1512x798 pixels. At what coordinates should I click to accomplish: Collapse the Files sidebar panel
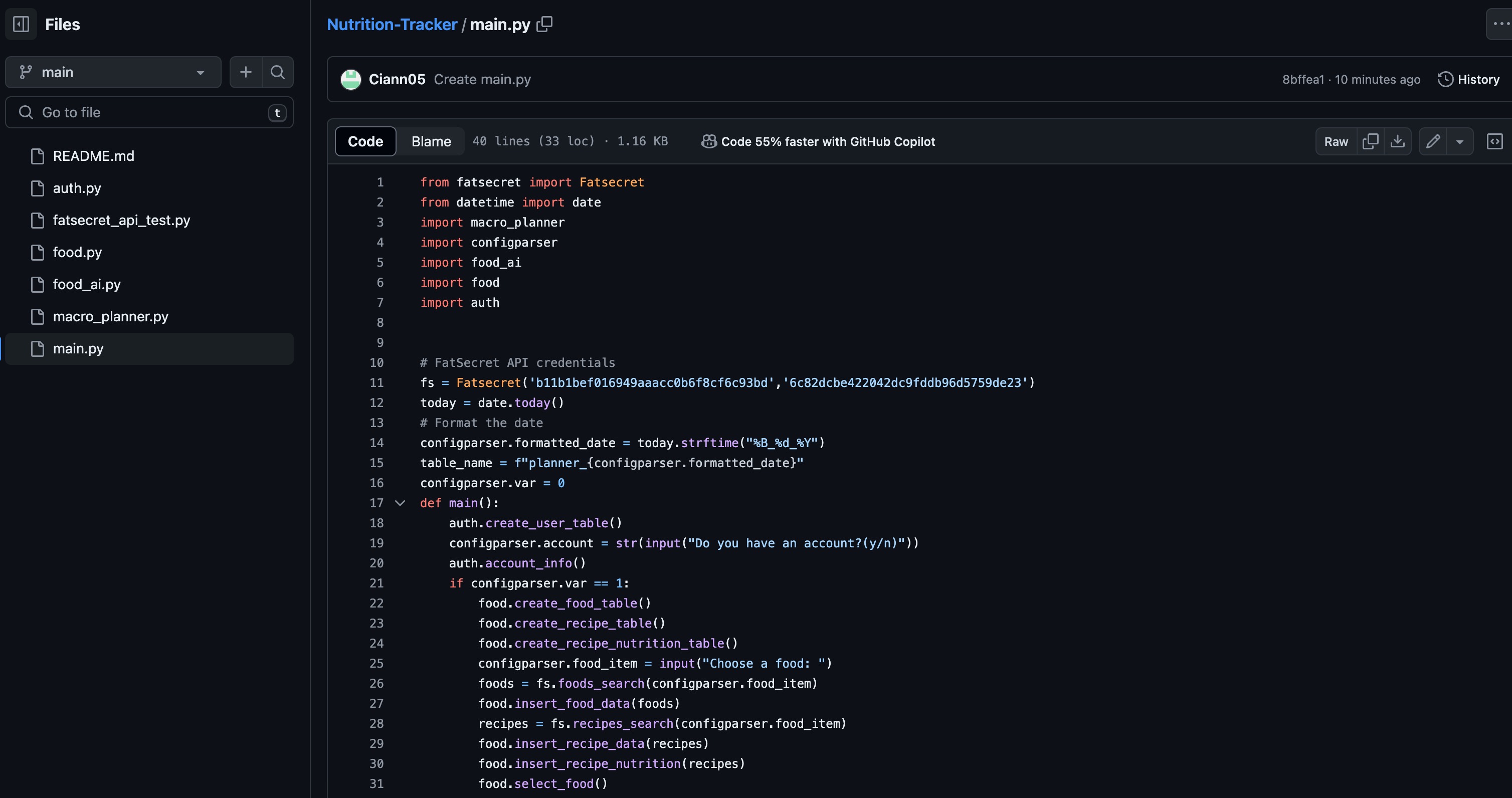(x=21, y=24)
